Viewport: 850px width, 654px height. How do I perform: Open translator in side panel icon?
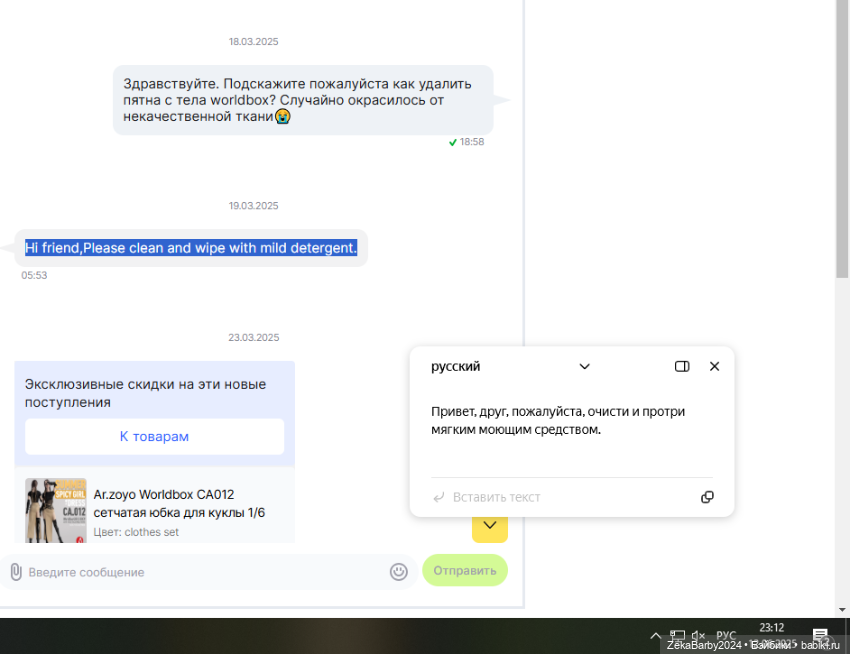(682, 367)
